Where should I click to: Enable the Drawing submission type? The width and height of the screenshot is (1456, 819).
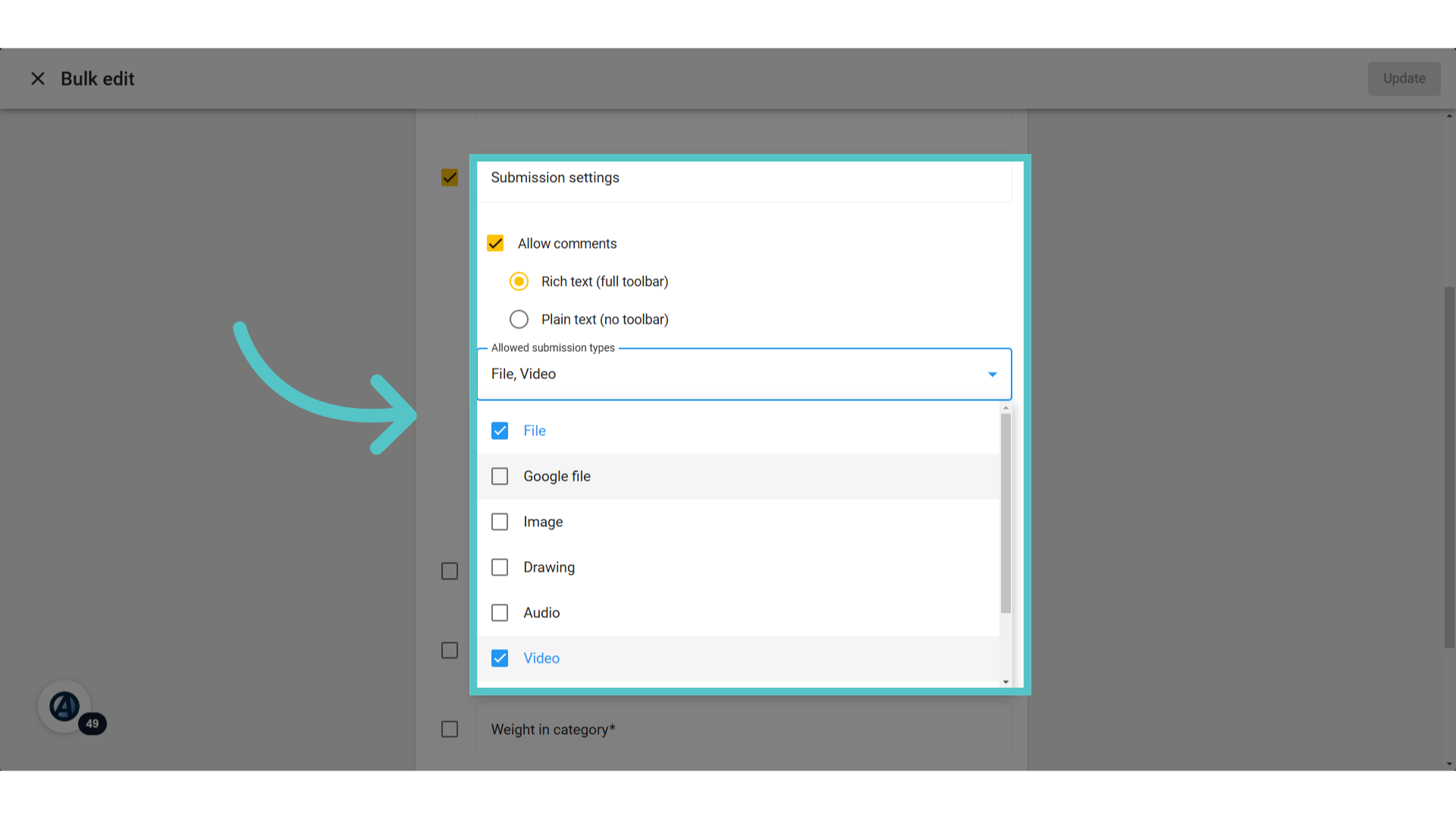pos(500,567)
